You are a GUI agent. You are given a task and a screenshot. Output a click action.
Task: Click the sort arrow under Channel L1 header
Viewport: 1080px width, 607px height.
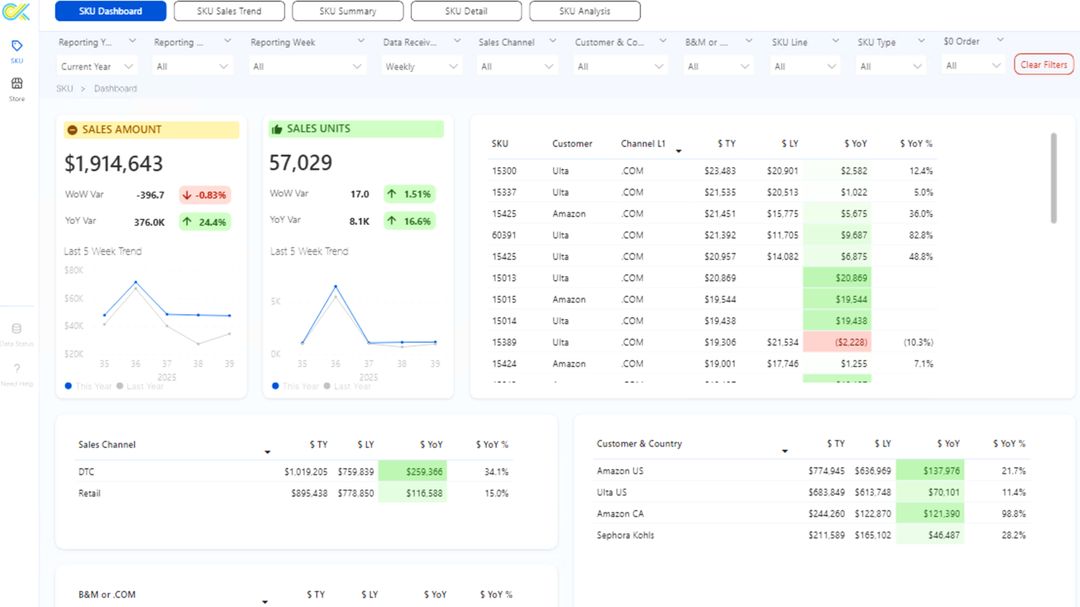click(x=678, y=151)
